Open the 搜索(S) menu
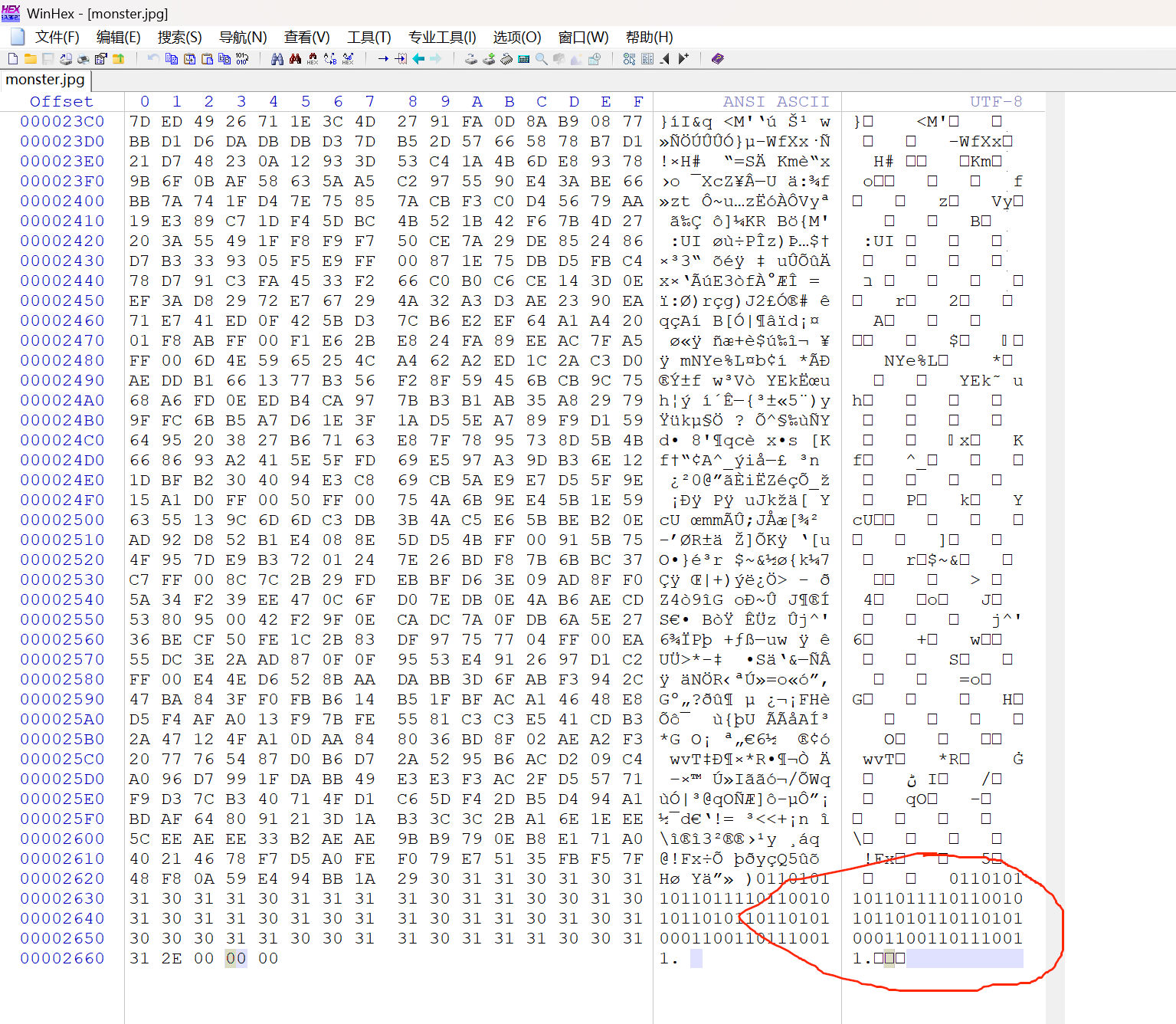The width and height of the screenshot is (1176, 1024). pyautogui.click(x=179, y=38)
